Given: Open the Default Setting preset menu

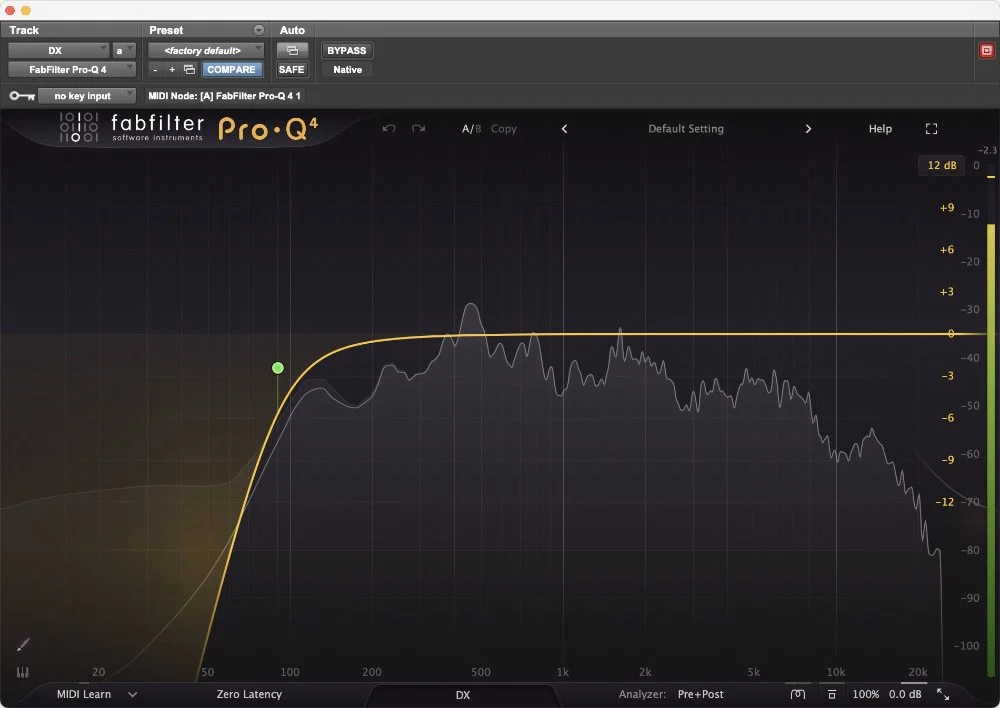Looking at the screenshot, I should (686, 129).
